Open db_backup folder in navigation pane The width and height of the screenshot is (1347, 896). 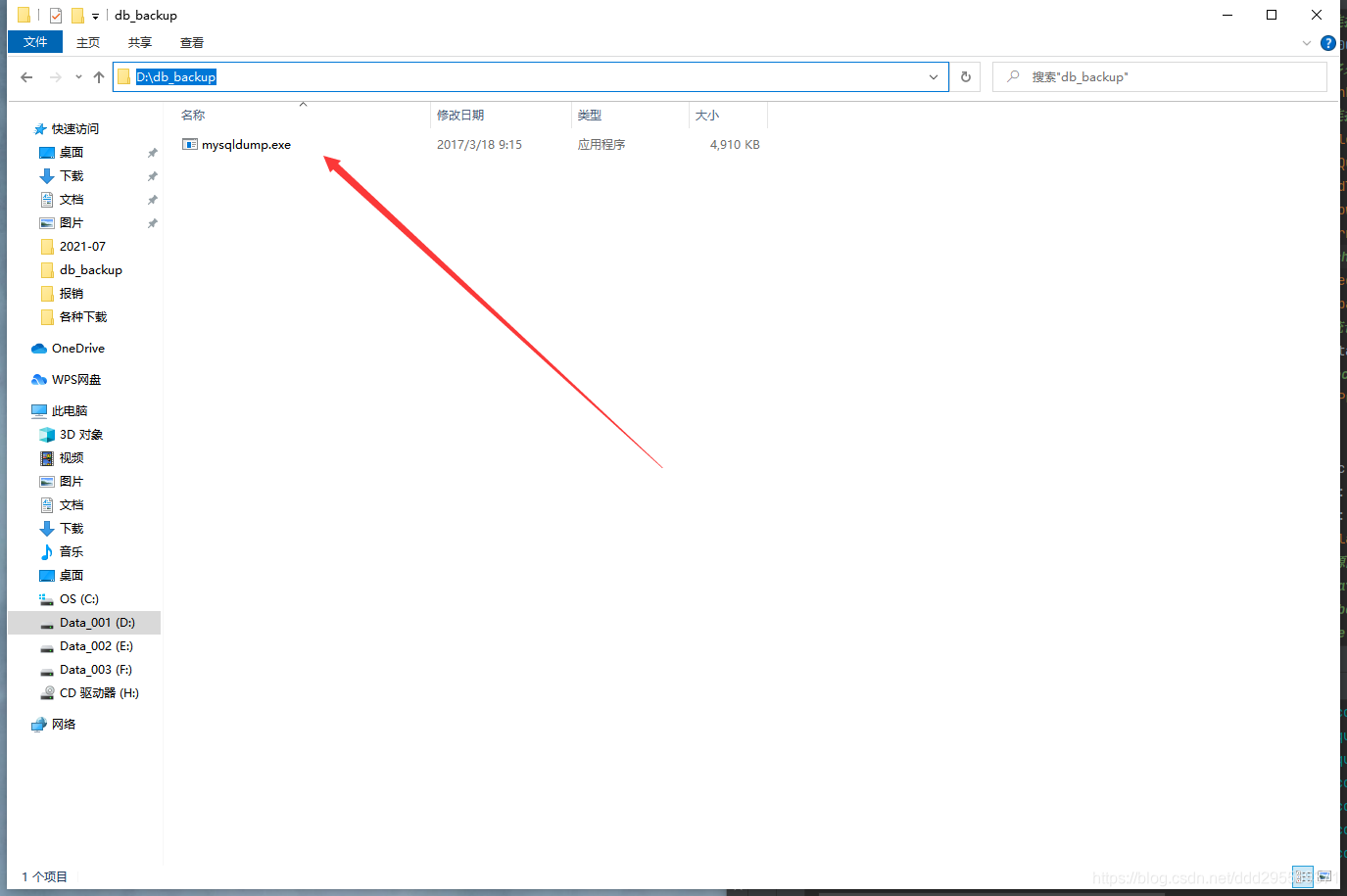(90, 270)
